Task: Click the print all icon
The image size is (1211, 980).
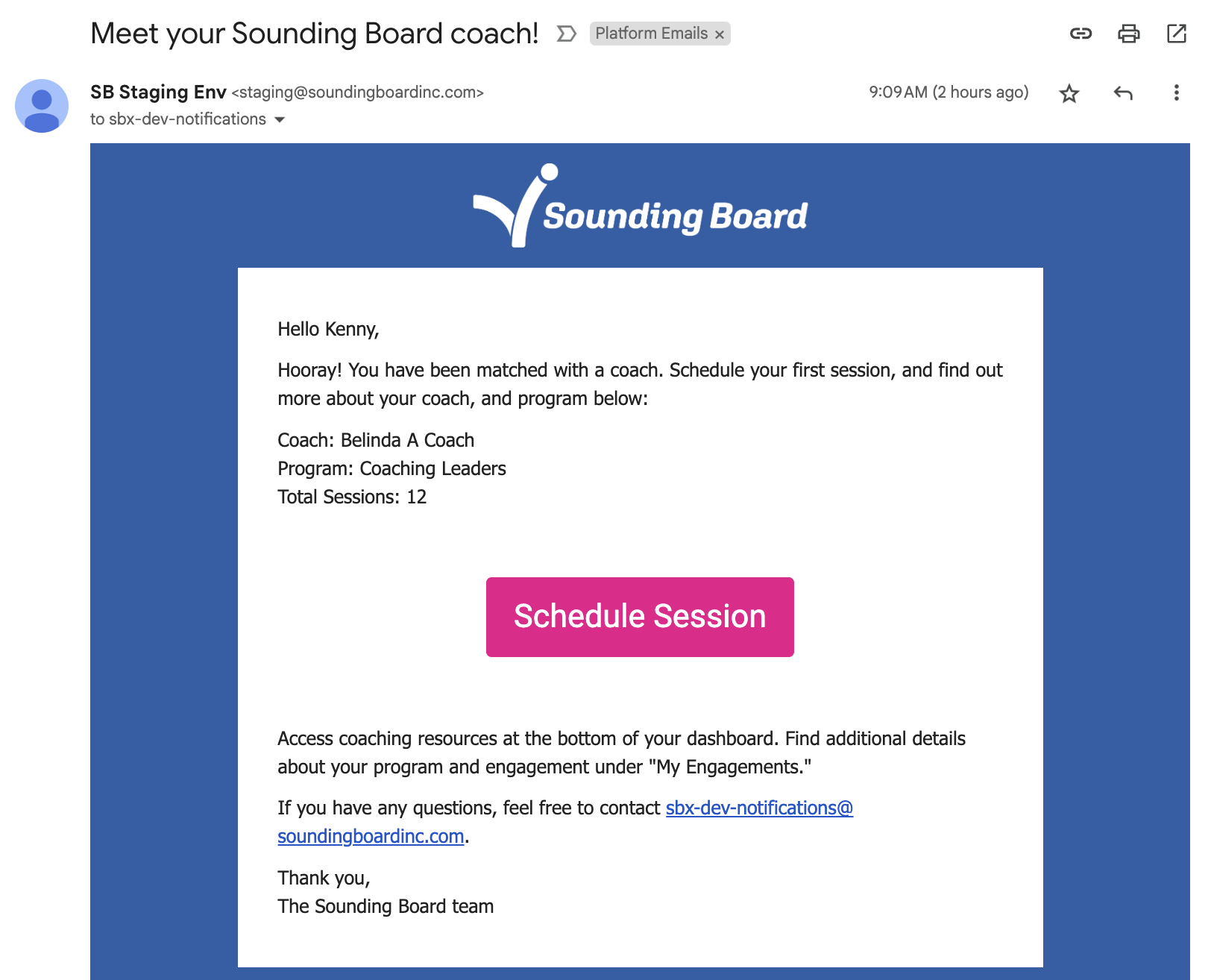Action: [1128, 34]
